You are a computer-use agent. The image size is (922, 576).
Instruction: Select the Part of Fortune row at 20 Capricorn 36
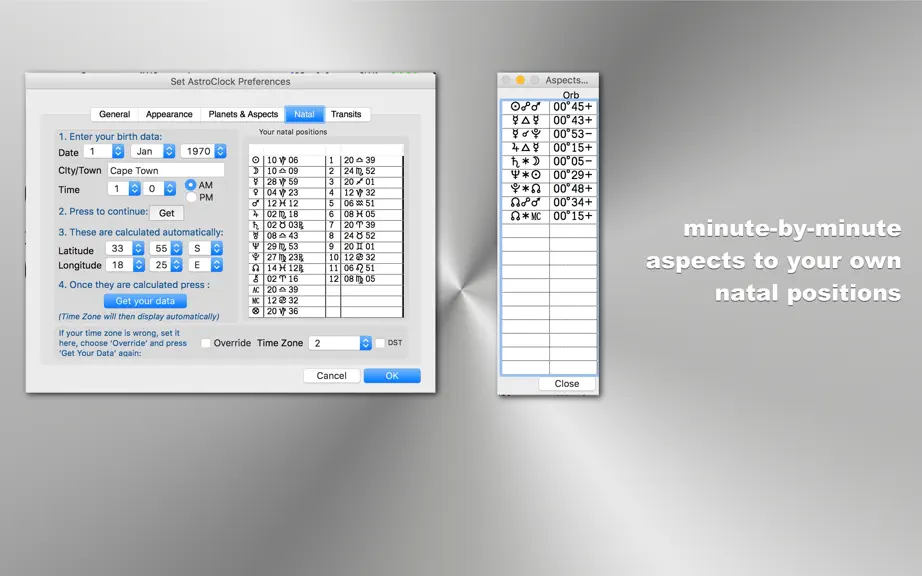tap(287, 312)
